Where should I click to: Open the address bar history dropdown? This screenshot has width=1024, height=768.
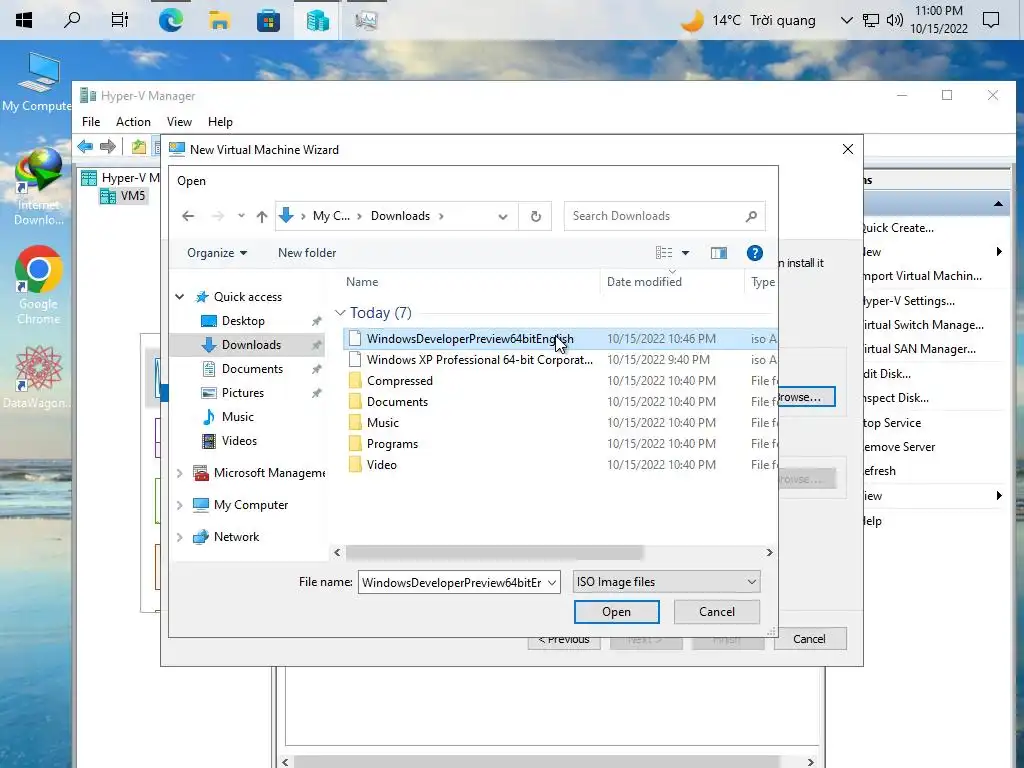(x=503, y=216)
